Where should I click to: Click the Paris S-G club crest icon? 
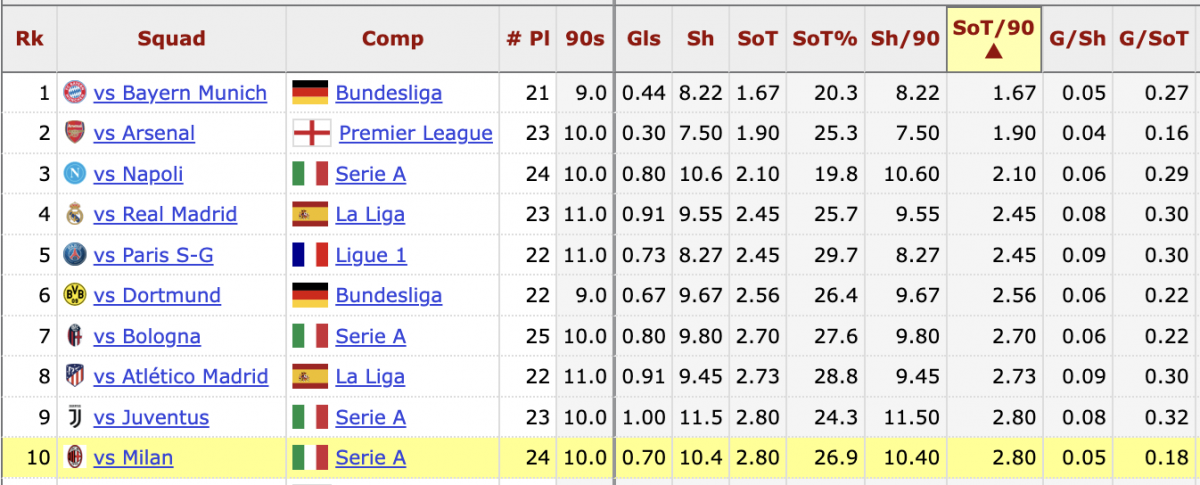click(74, 255)
